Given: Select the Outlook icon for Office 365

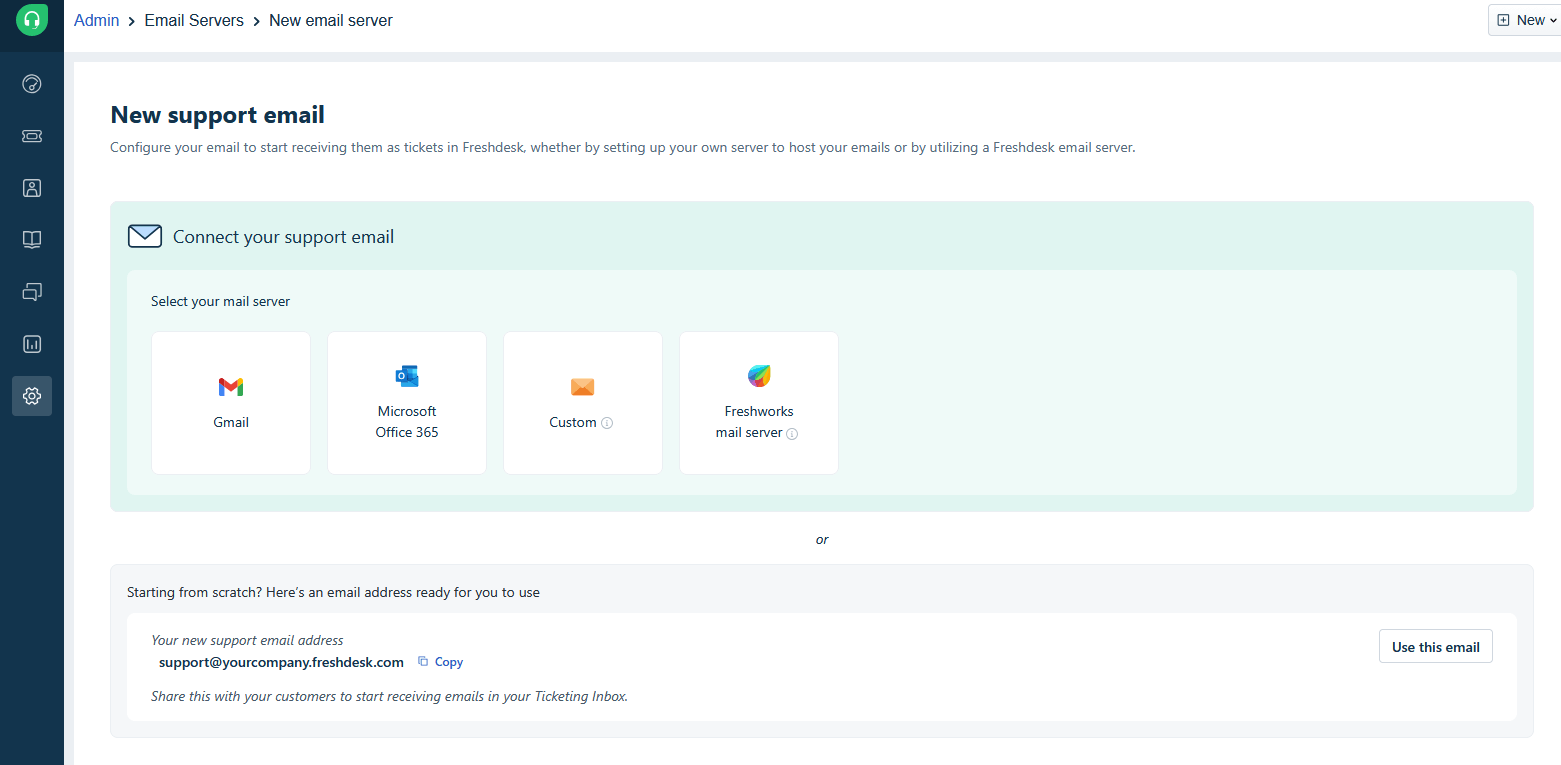Looking at the screenshot, I should click(407, 376).
